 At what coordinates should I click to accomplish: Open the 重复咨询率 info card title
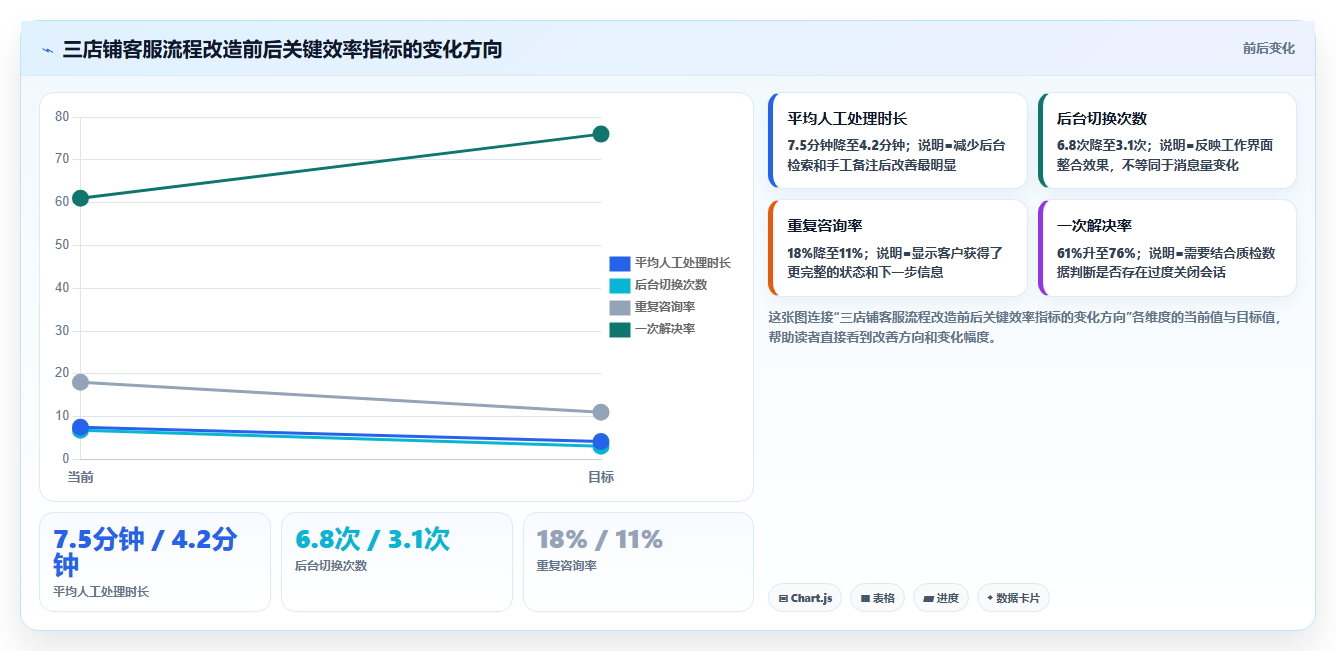point(825,226)
